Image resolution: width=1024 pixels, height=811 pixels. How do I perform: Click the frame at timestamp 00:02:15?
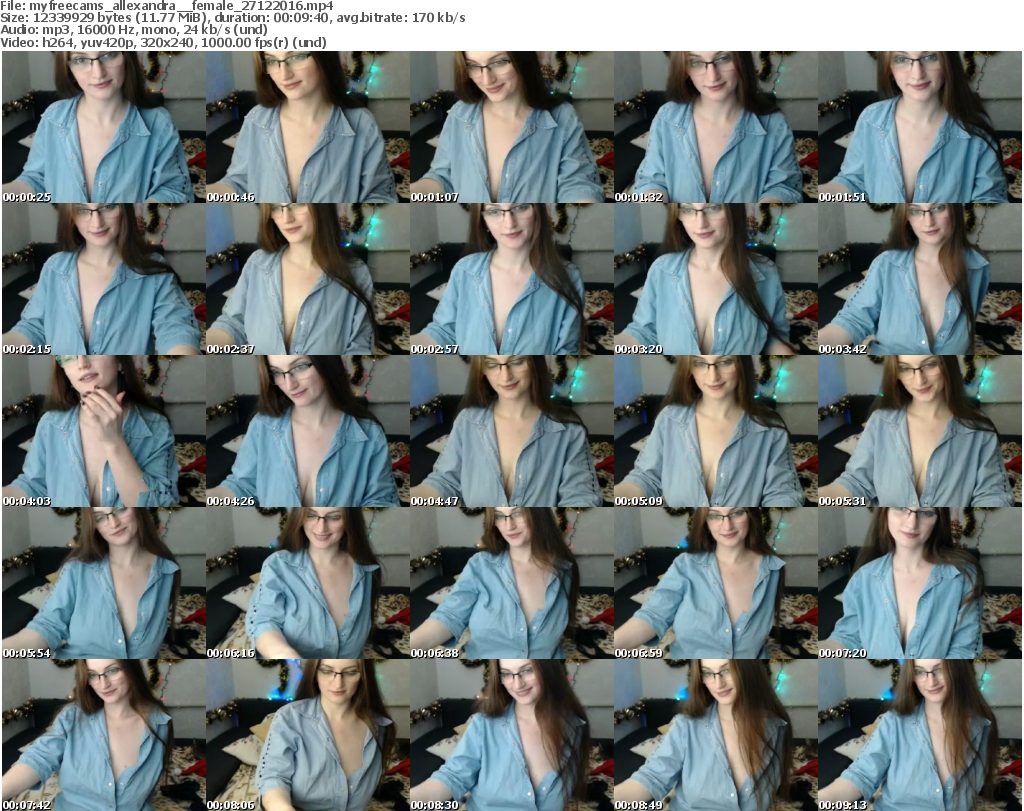[102, 279]
